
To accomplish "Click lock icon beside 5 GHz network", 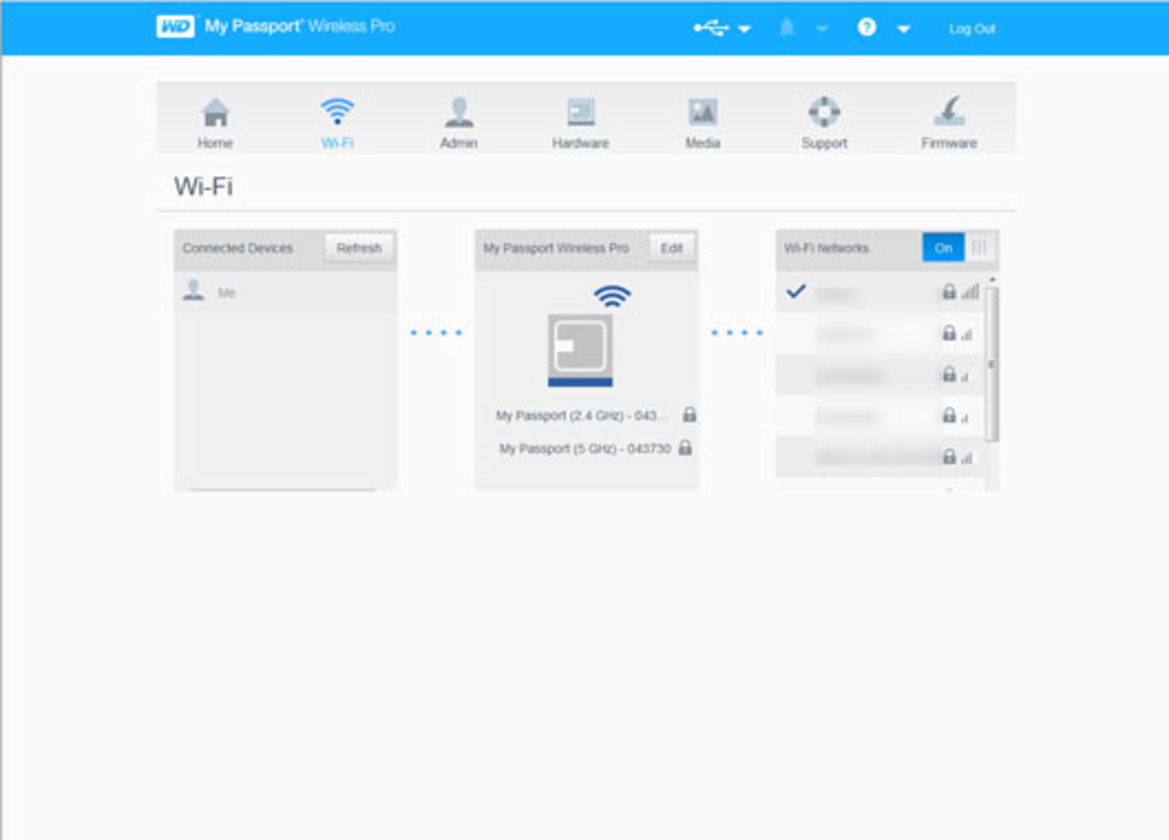I will click(685, 448).
